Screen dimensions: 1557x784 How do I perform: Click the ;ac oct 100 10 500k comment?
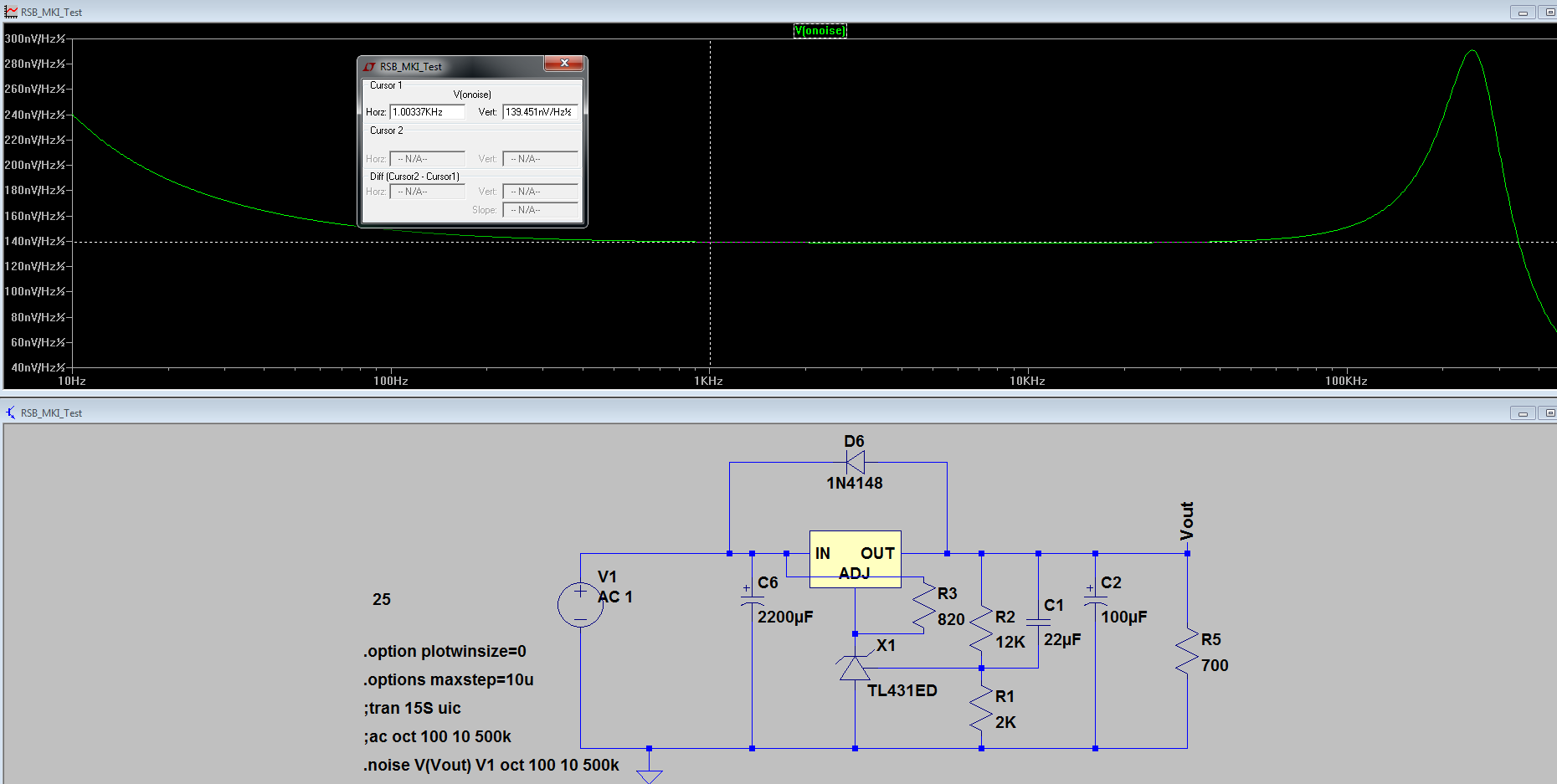pyautogui.click(x=437, y=736)
